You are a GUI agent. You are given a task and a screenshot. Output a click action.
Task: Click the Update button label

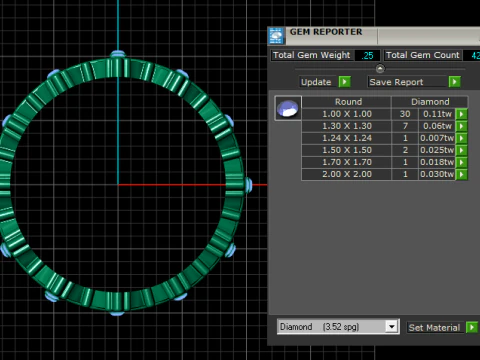pyautogui.click(x=316, y=82)
